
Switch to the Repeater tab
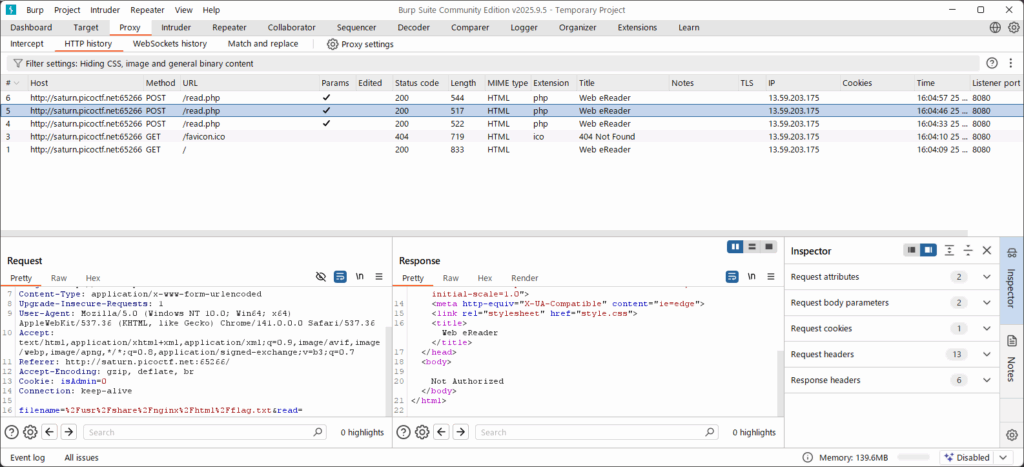(229, 28)
